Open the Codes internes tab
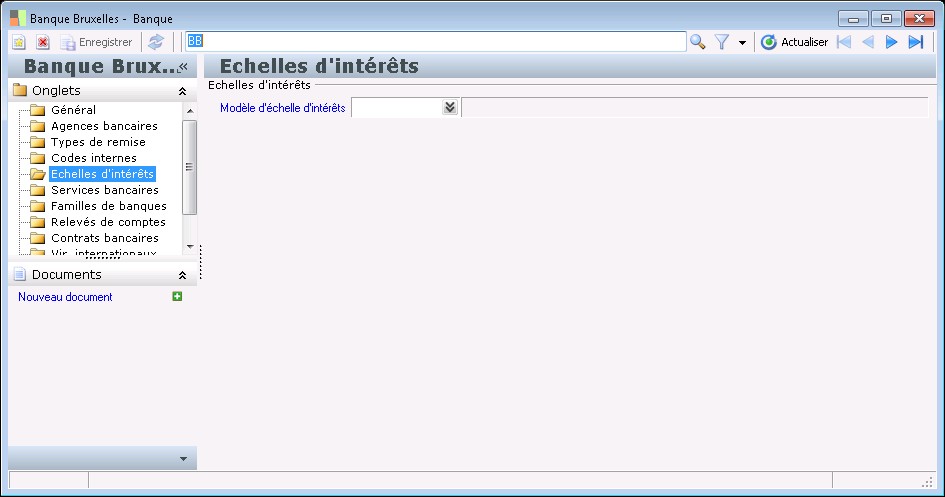945x497 pixels. coord(94,158)
